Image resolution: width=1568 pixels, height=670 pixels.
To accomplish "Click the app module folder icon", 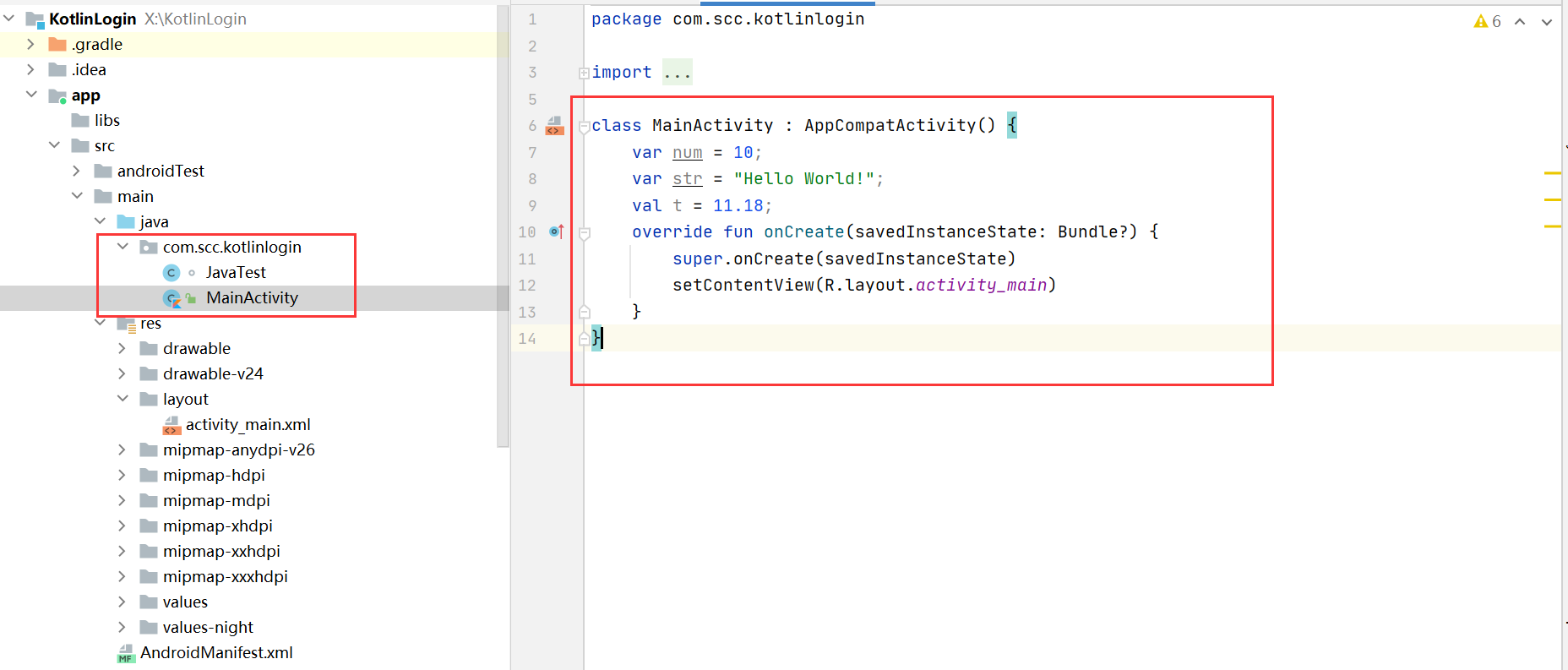I will click(57, 95).
